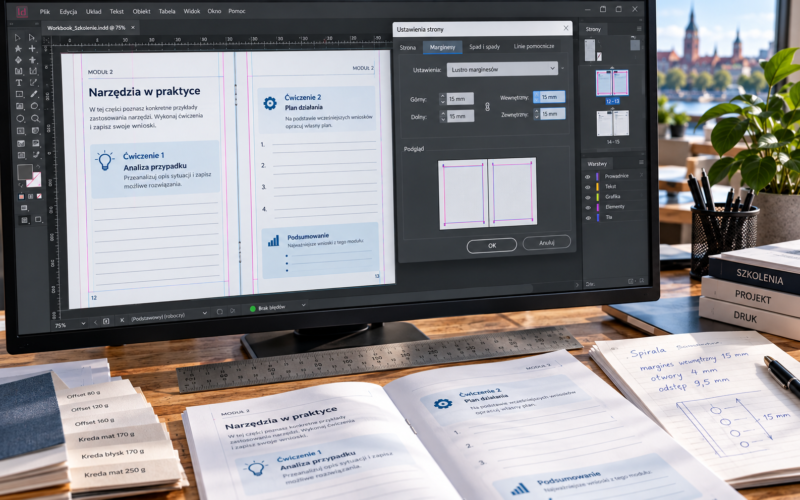Click the dark gray fill color swatch

pos(24,172)
